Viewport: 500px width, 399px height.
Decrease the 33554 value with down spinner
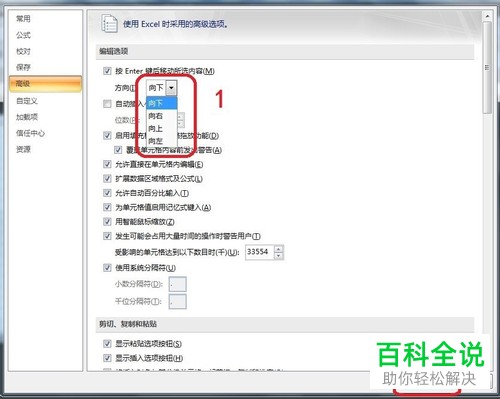[x=279, y=256]
